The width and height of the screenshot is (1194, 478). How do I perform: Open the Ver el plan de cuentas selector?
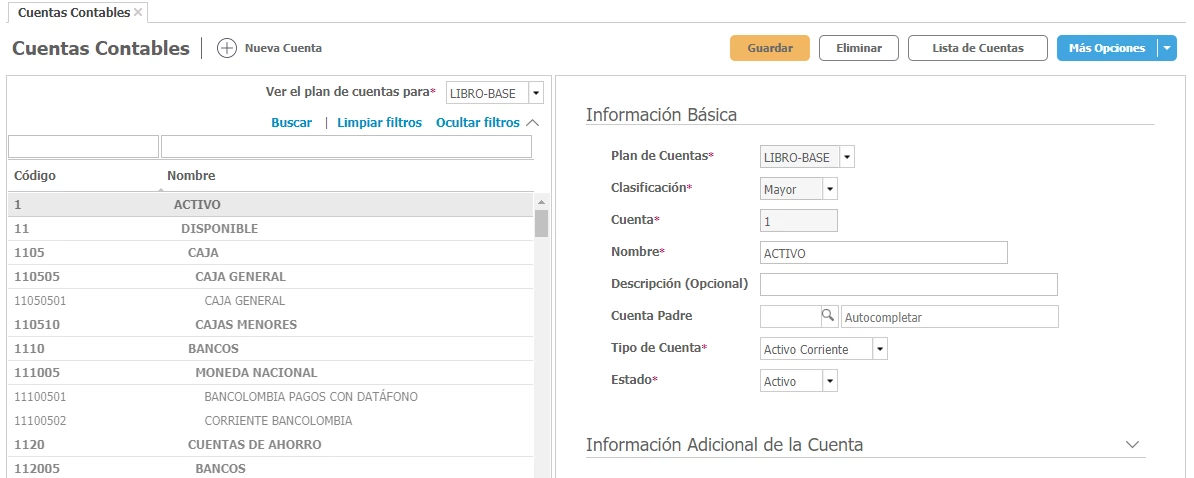pos(535,93)
